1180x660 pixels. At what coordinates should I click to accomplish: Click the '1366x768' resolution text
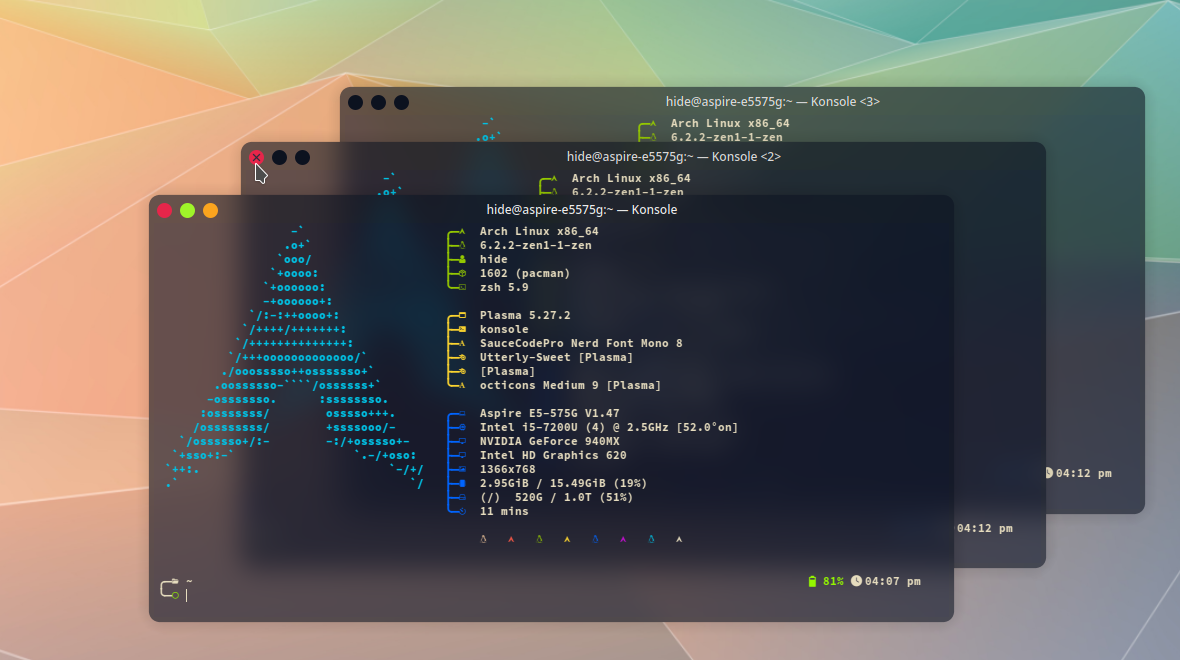coord(507,470)
